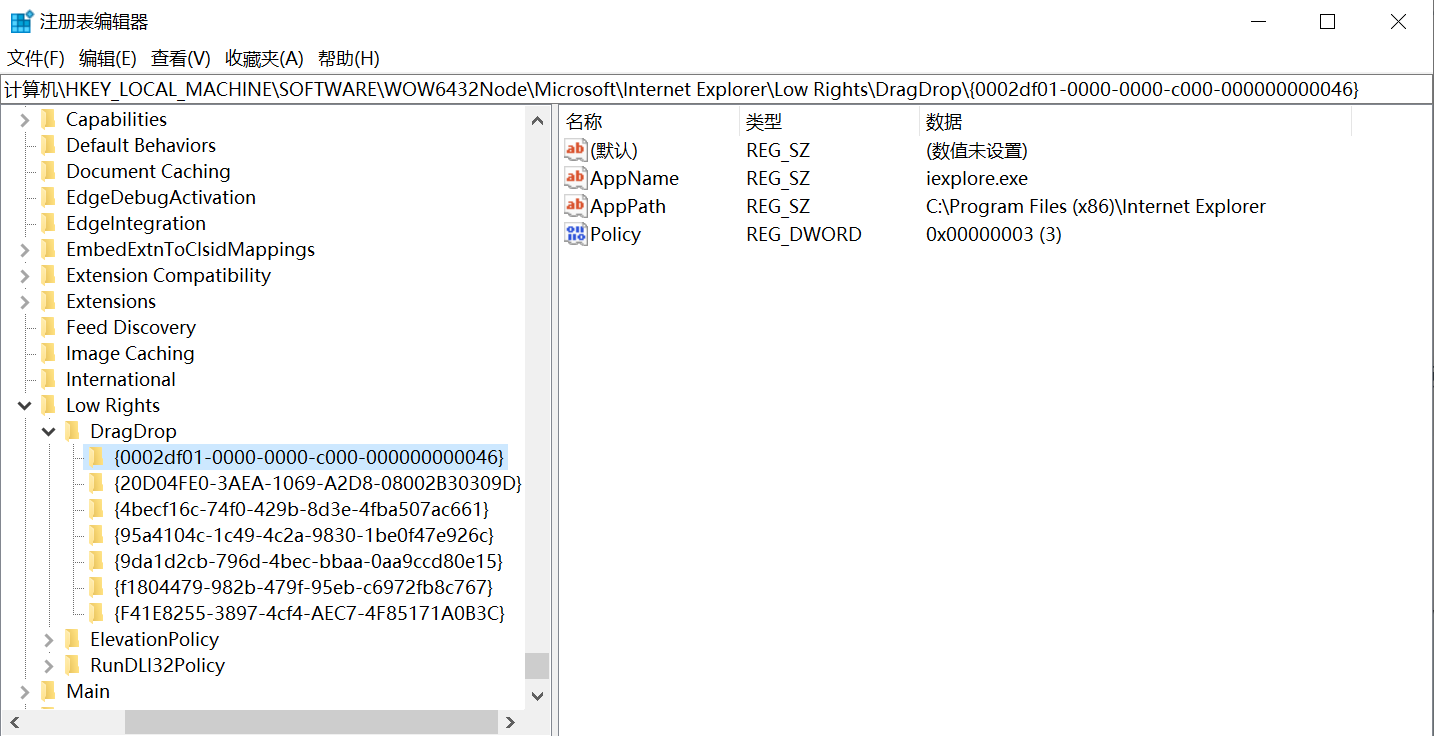1434x736 pixels.
Task: Click the tree scroll down arrow
Action: [537, 696]
